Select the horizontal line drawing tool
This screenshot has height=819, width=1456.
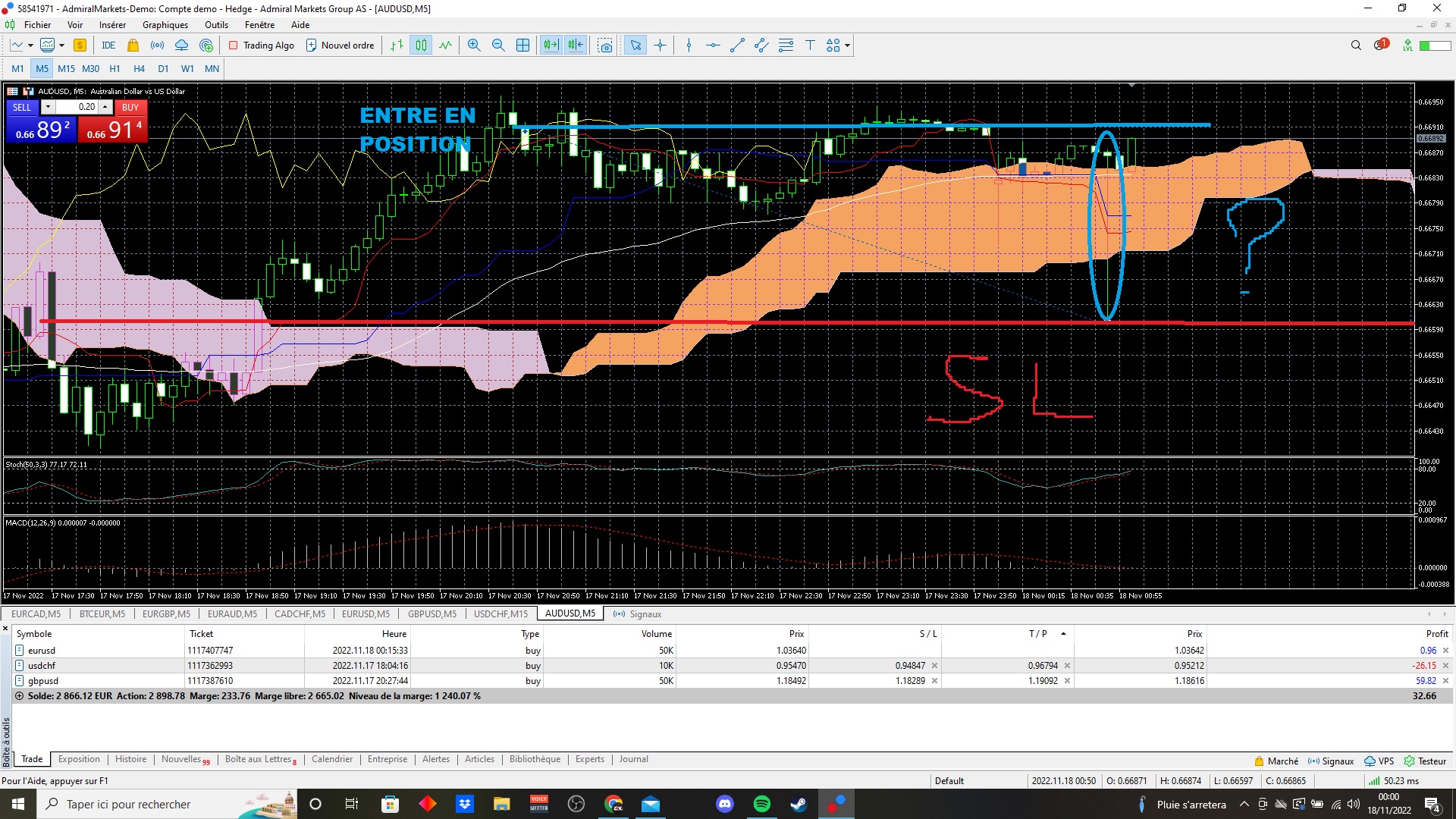713,45
